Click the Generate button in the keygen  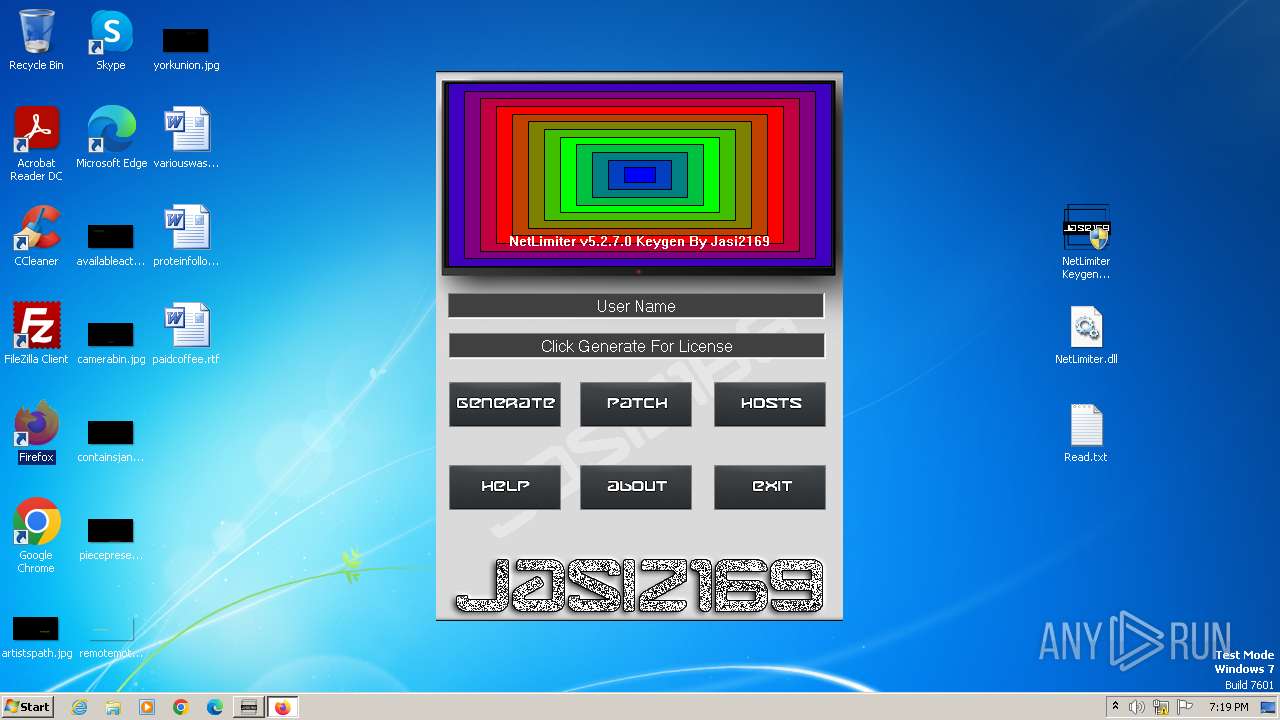tap(505, 404)
